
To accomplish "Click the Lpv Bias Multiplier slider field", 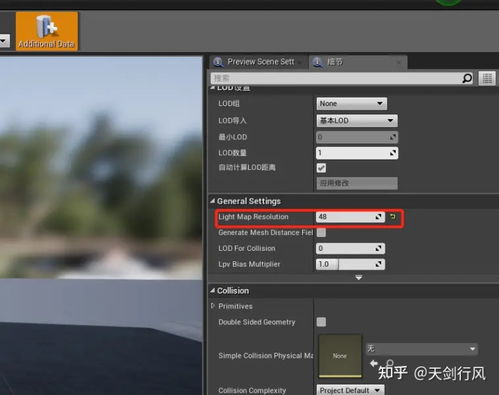I will 350,264.
